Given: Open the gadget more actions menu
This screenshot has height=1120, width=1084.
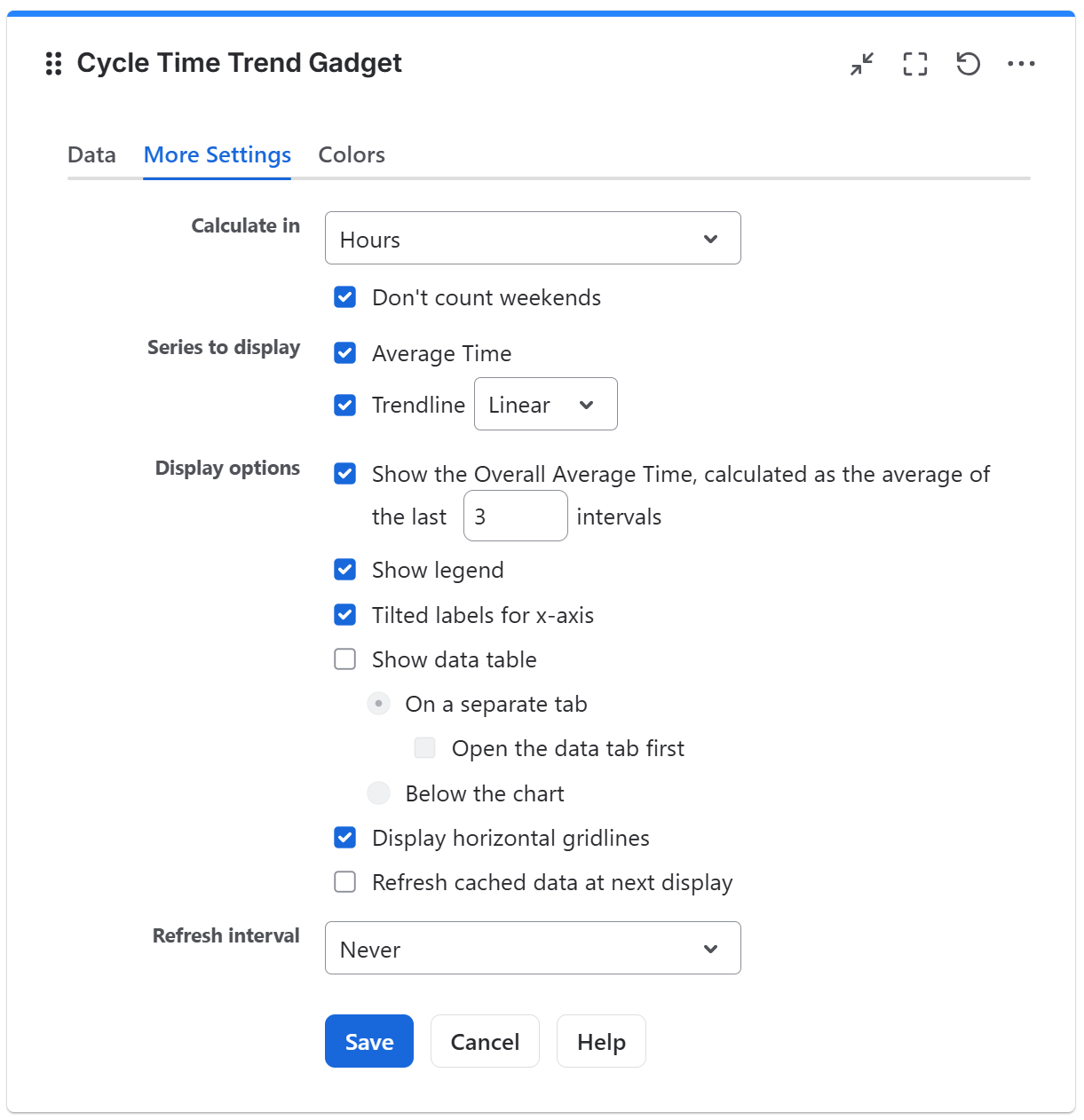Looking at the screenshot, I should [x=1021, y=64].
